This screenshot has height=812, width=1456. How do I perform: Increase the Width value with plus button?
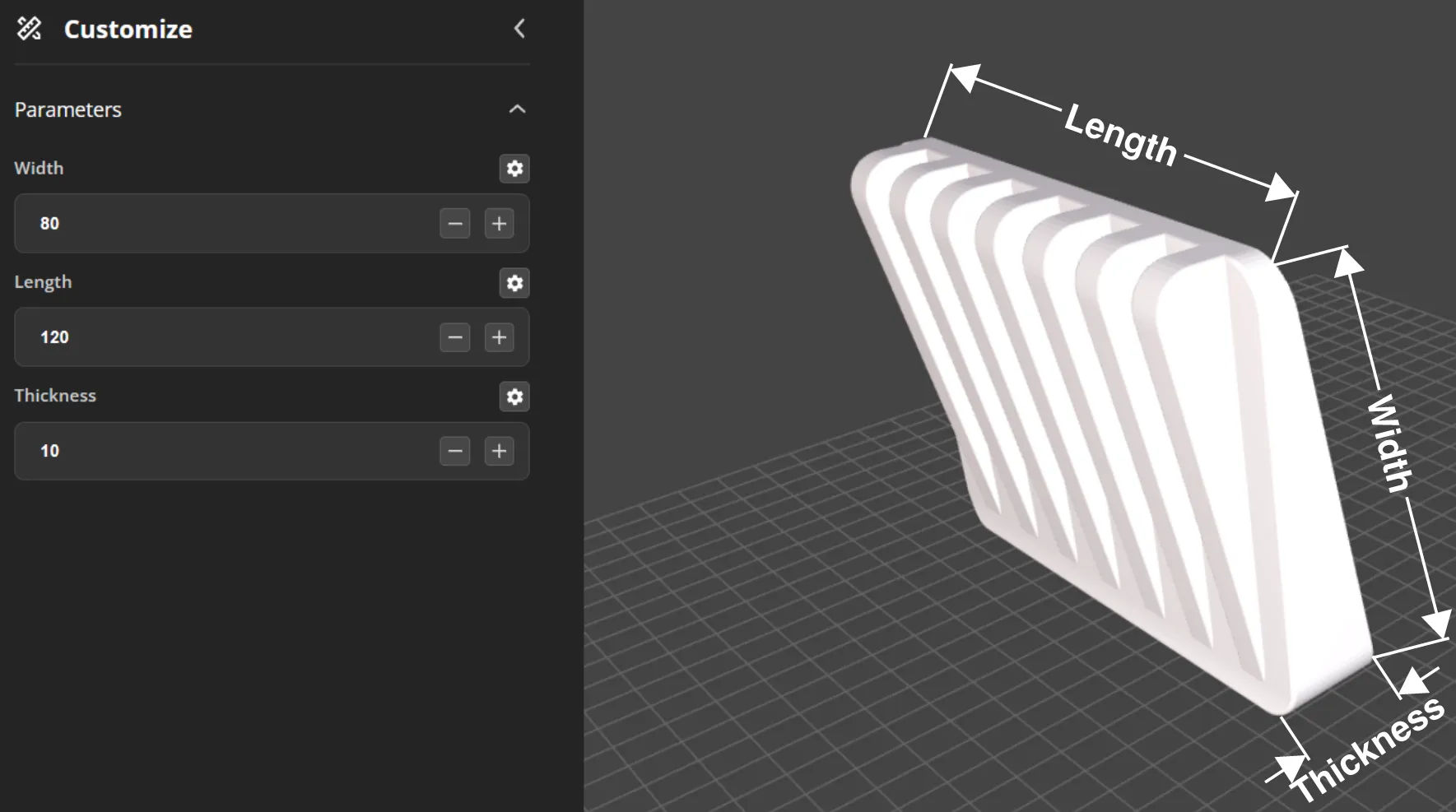point(499,224)
